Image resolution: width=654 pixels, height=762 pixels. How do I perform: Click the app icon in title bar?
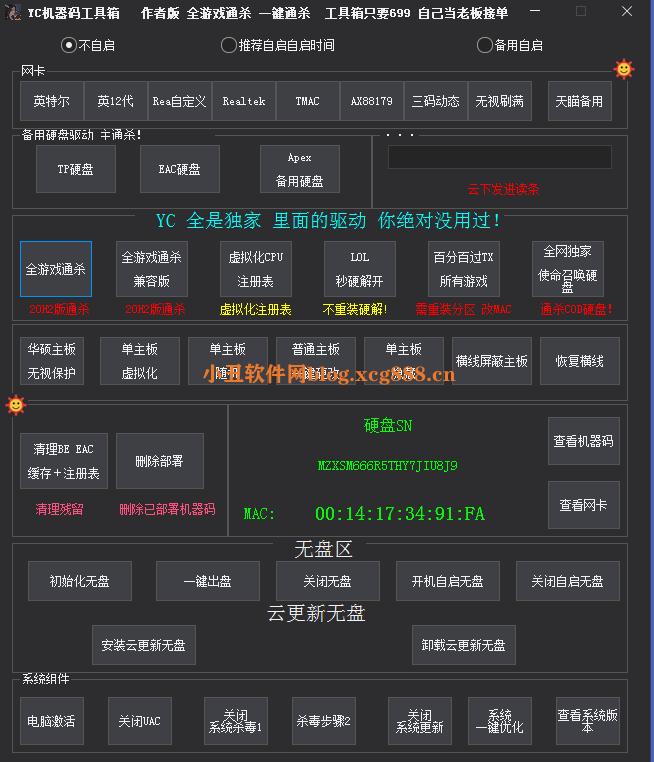pyautogui.click(x=13, y=12)
